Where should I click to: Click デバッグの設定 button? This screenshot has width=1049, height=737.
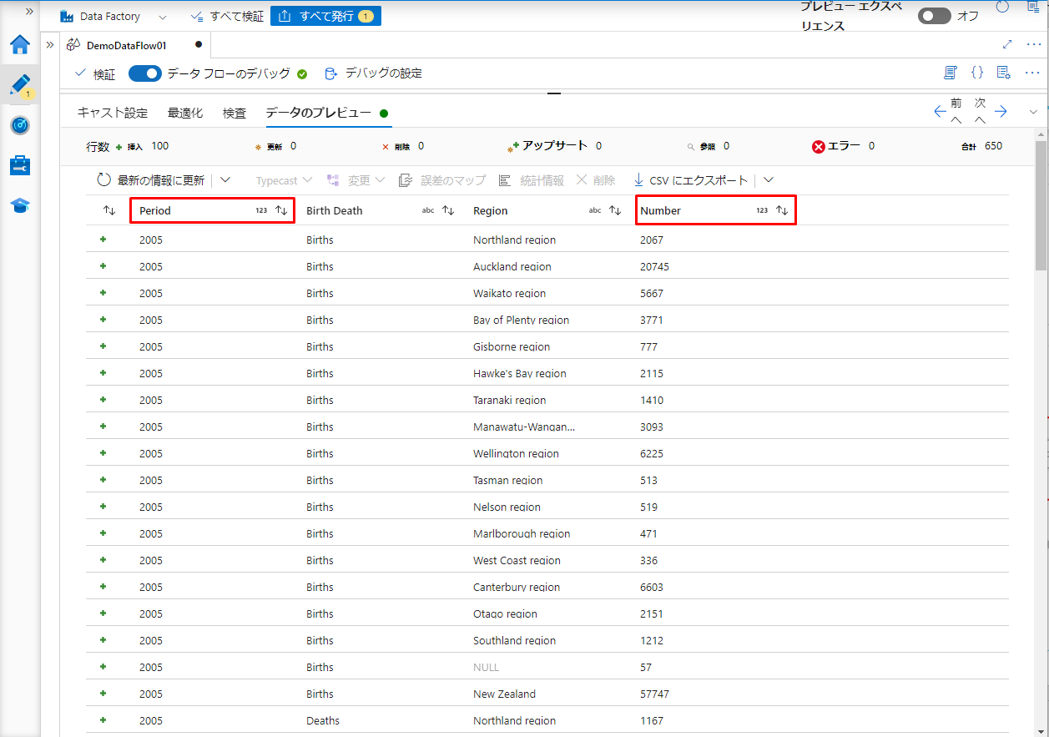tap(374, 73)
